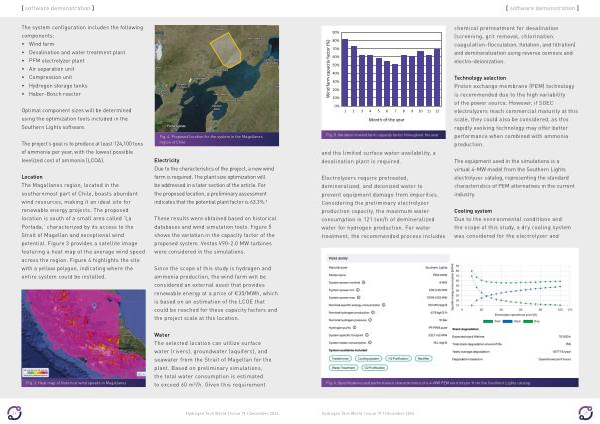600x424 pixels.
Task: Click the 'Compression unit' bullet item
Action: [50, 77]
